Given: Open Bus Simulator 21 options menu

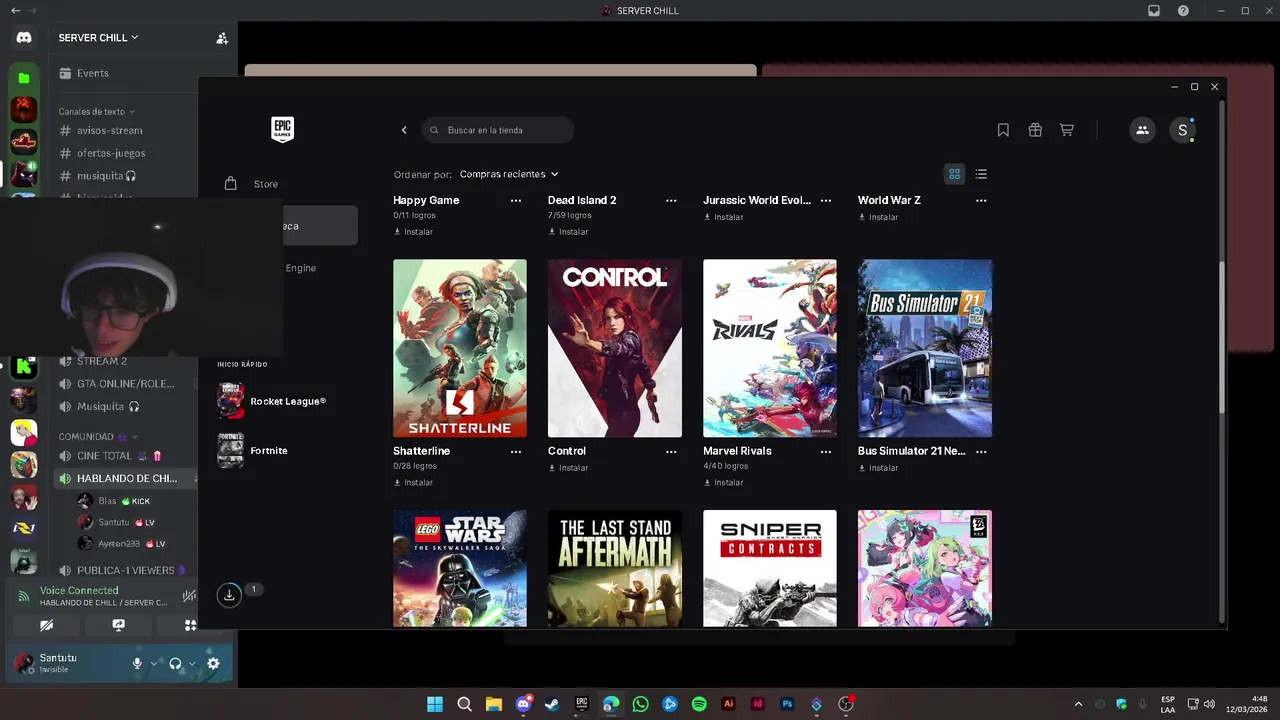Looking at the screenshot, I should click(x=981, y=452).
